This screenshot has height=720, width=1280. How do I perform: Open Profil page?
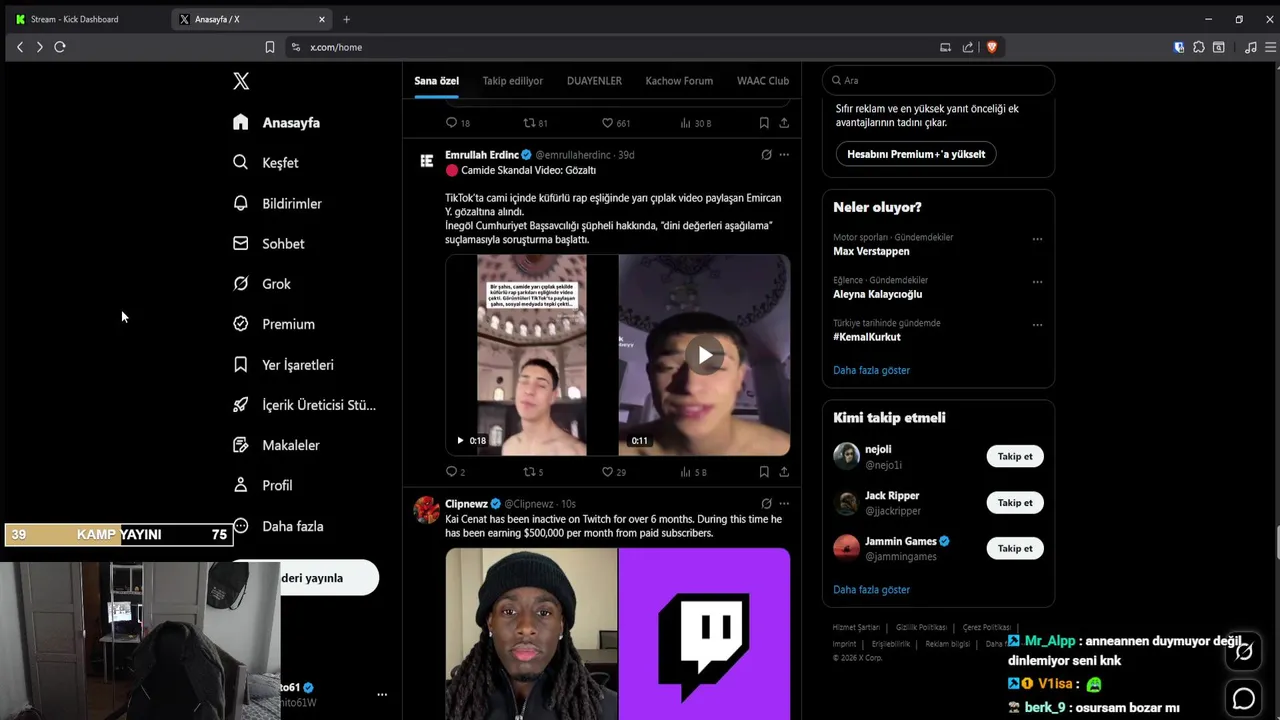[263, 485]
